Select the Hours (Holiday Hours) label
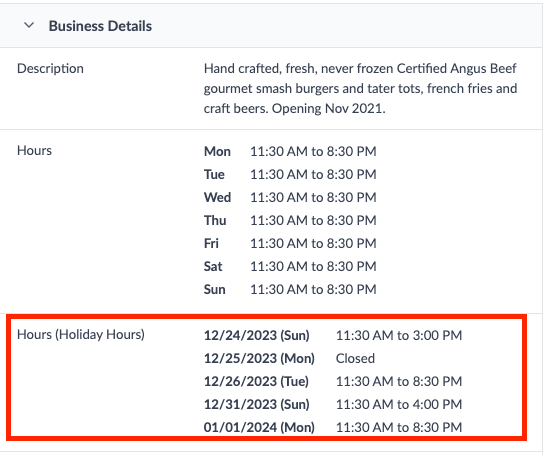 [x=81, y=334]
